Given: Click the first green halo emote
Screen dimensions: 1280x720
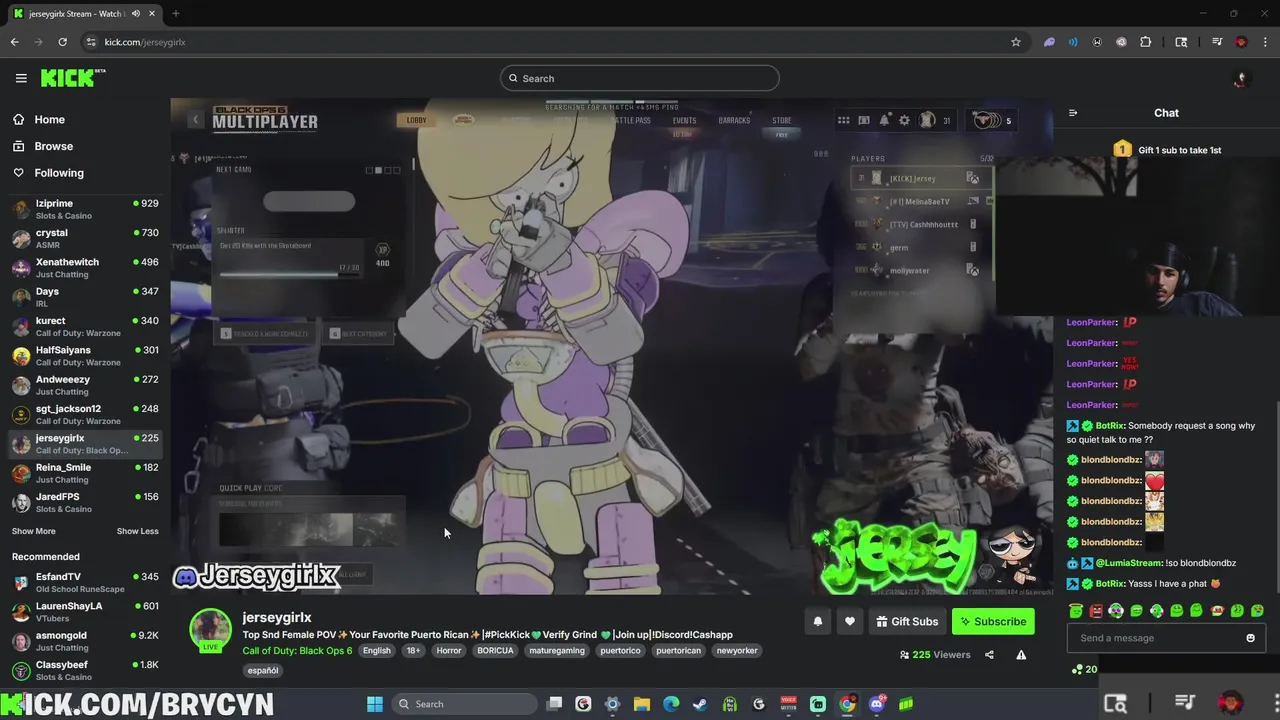Looking at the screenshot, I should pyautogui.click(x=1076, y=611).
